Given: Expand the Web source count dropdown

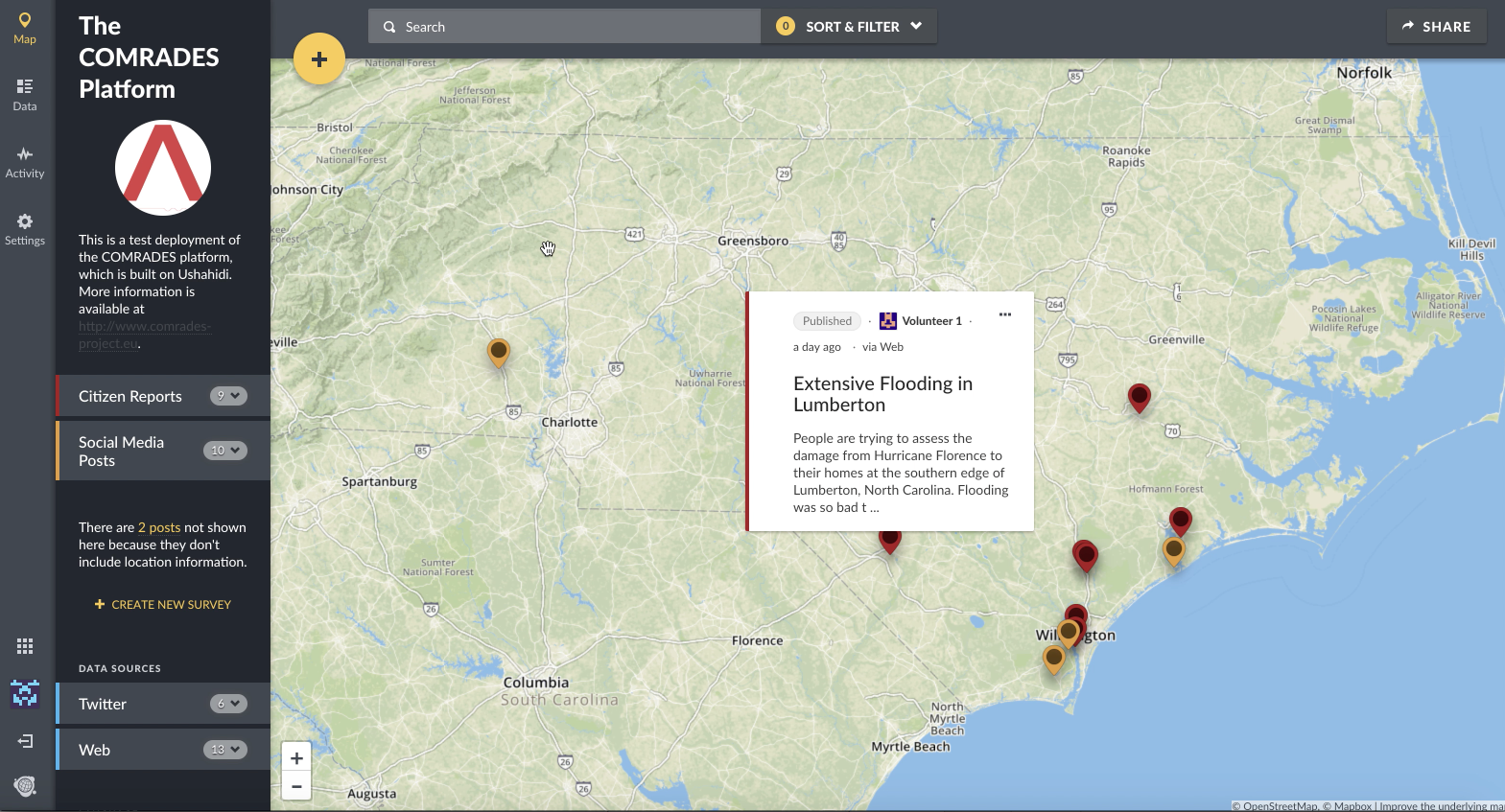Looking at the screenshot, I should click(224, 750).
